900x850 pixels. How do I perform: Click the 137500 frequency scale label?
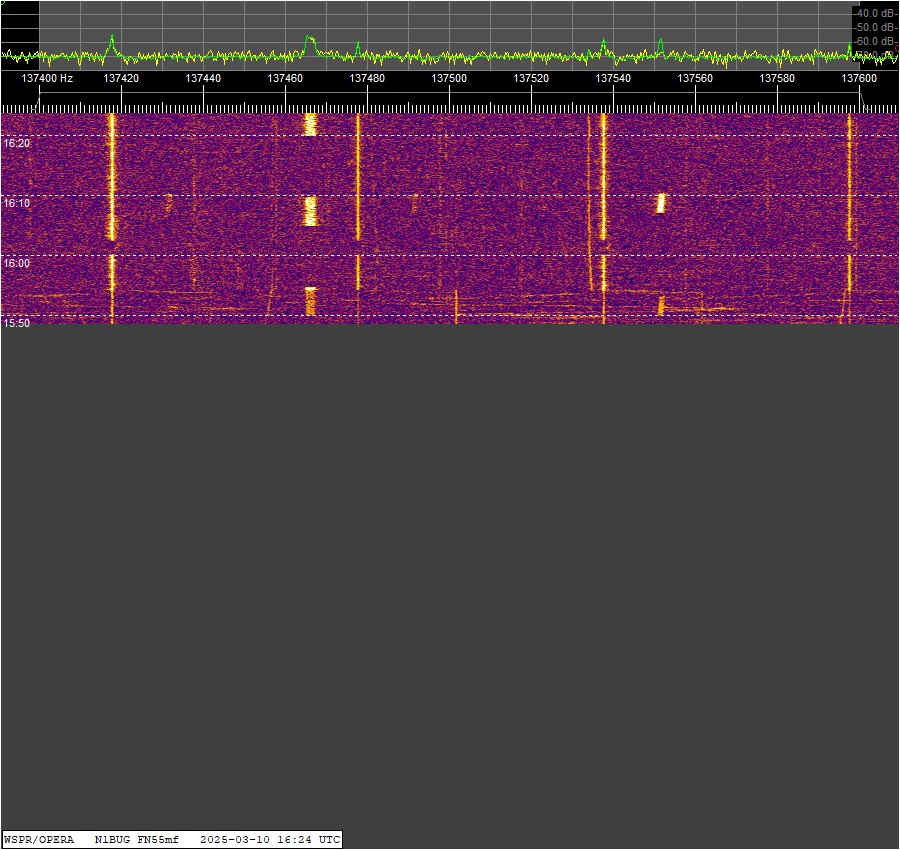[x=449, y=78]
